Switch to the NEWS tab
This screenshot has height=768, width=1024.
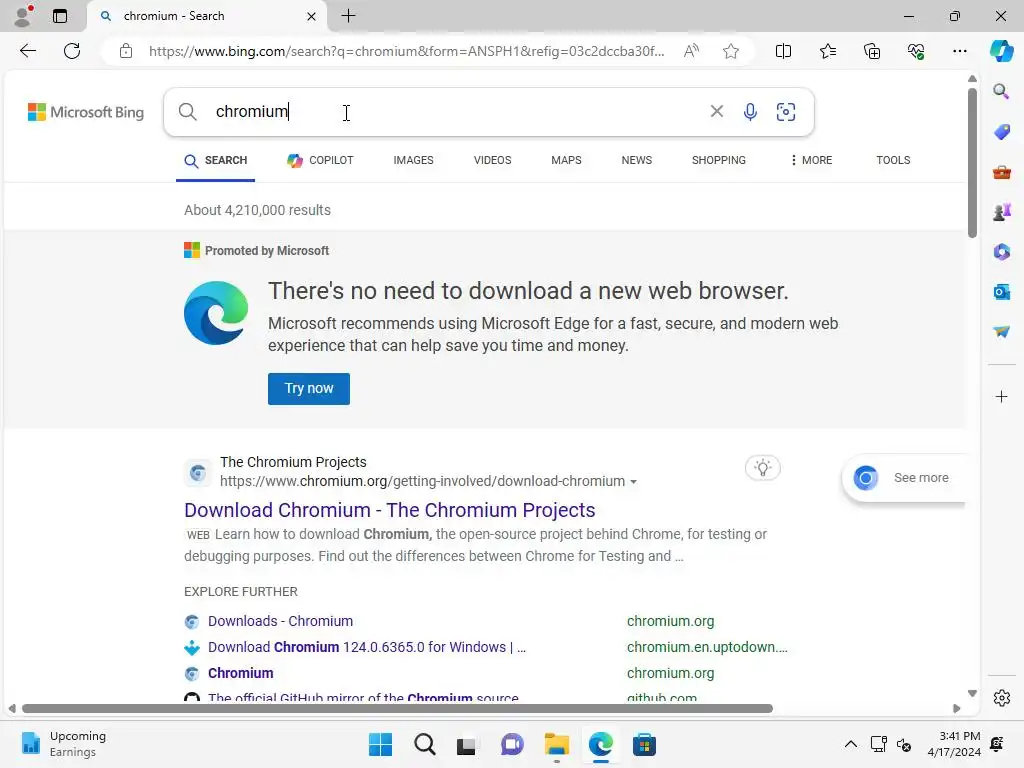(x=637, y=160)
